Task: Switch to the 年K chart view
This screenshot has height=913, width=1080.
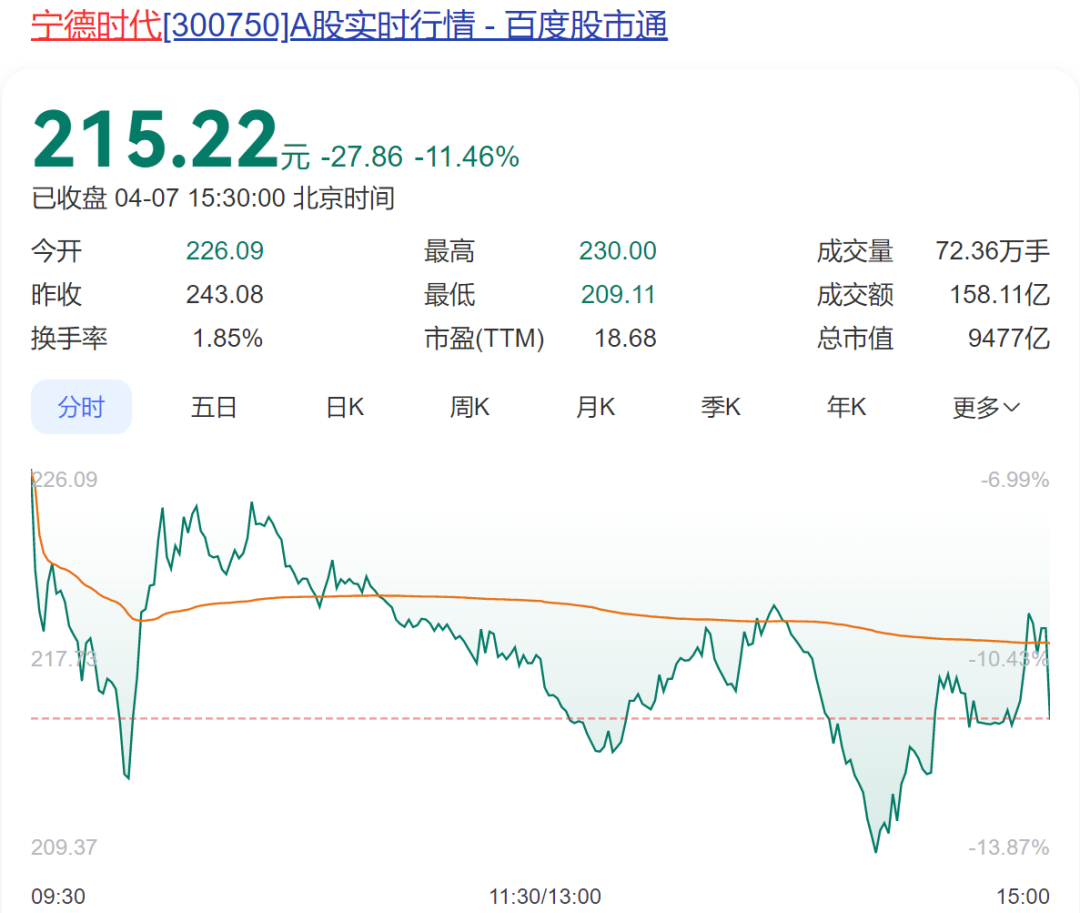Action: click(x=845, y=406)
